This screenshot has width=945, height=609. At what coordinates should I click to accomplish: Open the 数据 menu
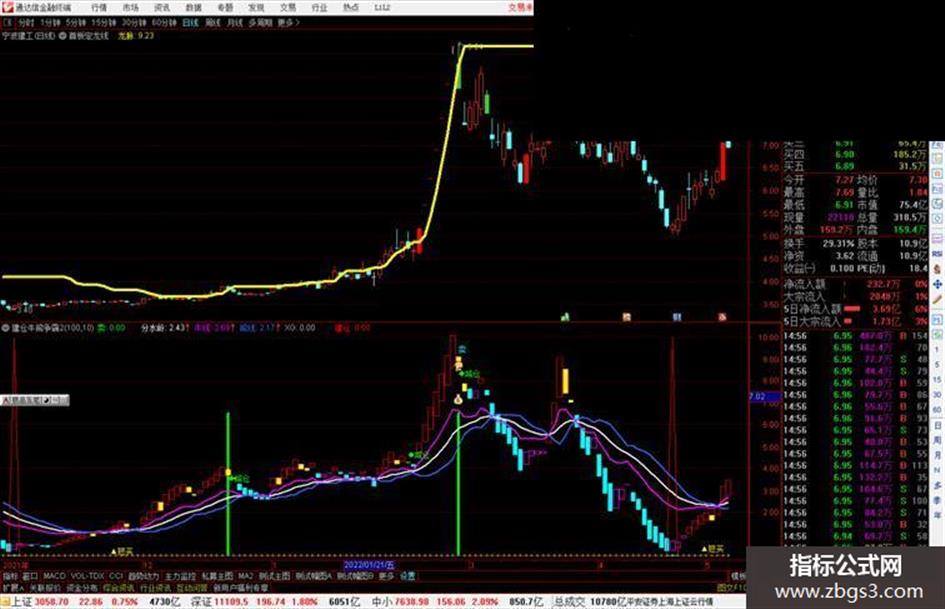193,7
